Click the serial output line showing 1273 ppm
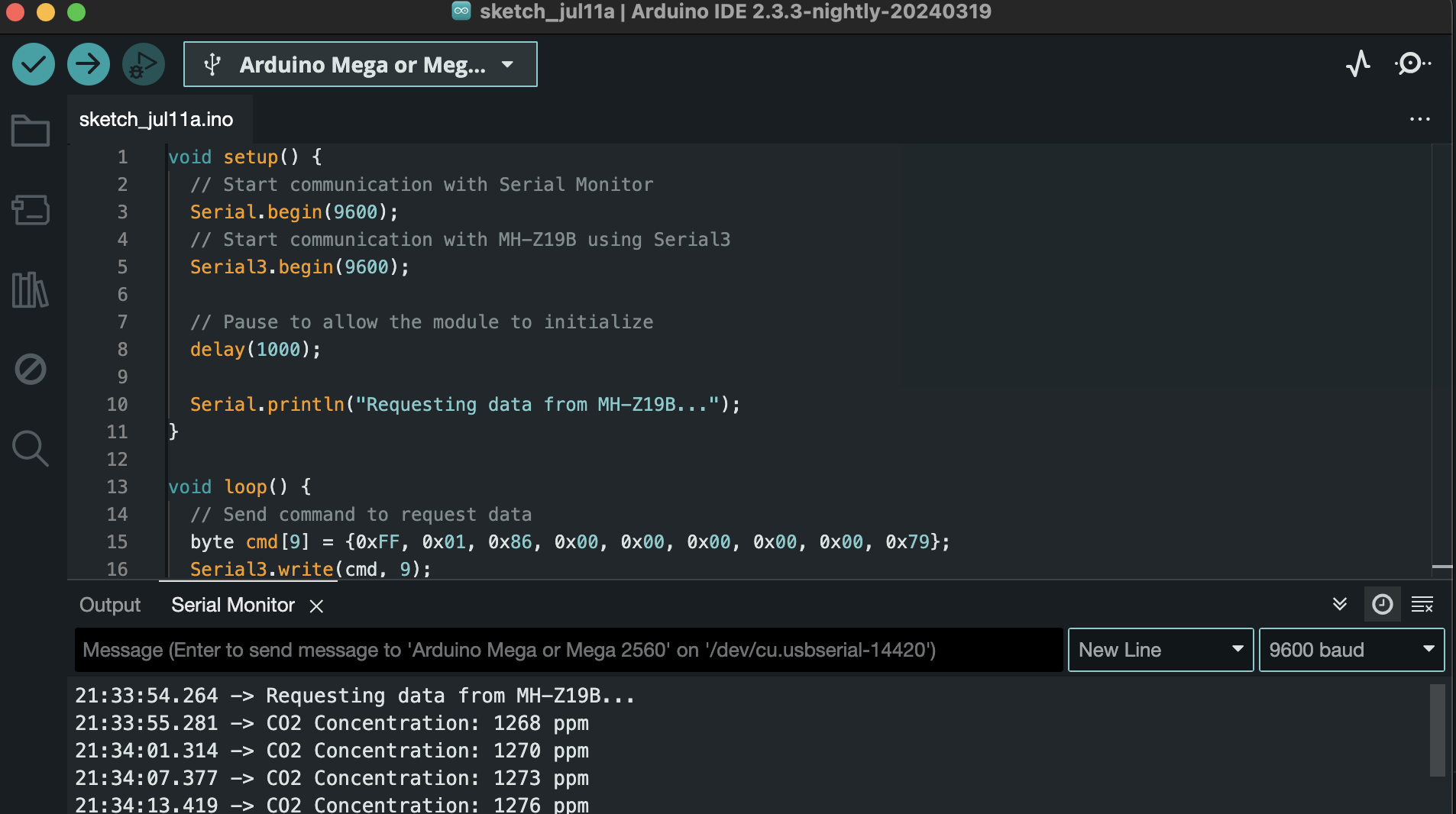Image resolution: width=1456 pixels, height=814 pixels. click(x=332, y=778)
